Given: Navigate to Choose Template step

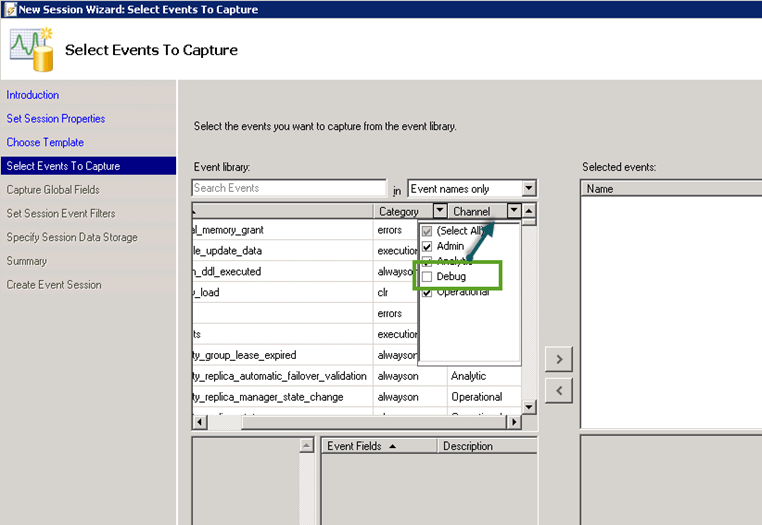Looking at the screenshot, I should (x=45, y=142).
